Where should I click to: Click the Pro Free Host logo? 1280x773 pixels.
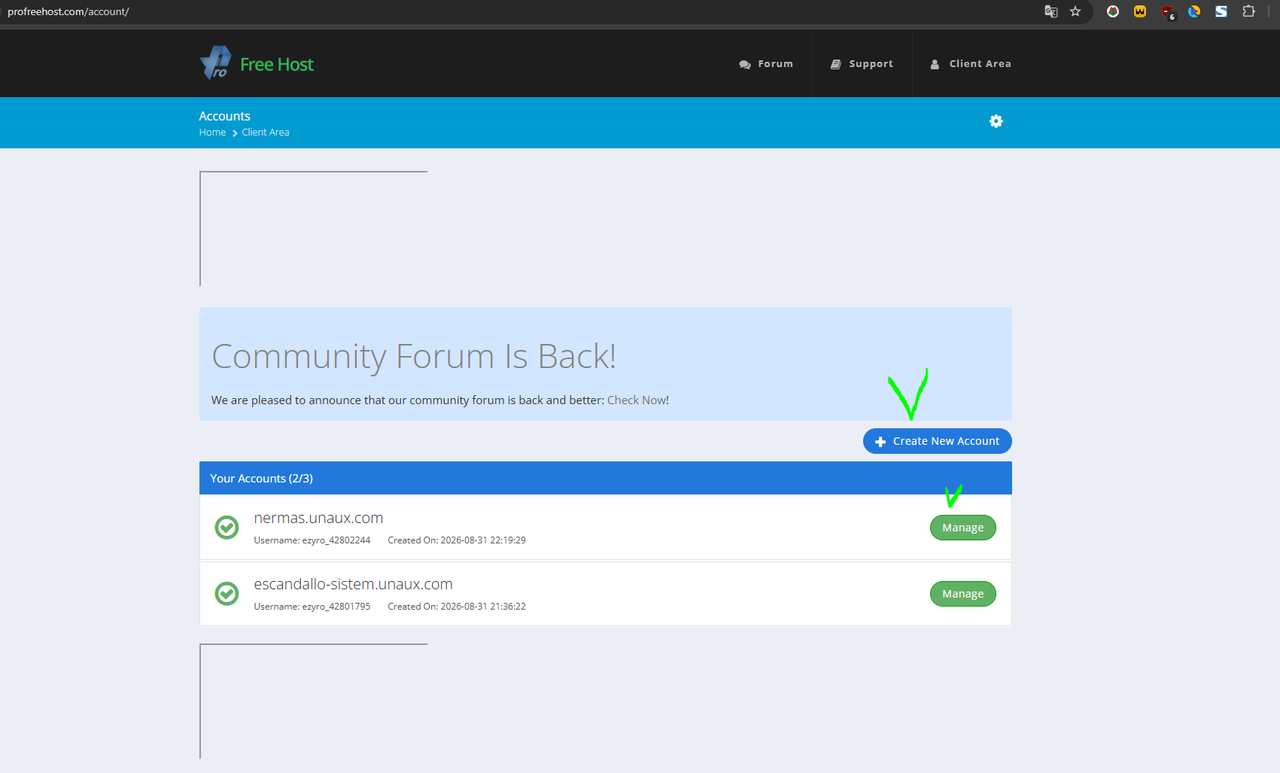pyautogui.click(x=257, y=64)
